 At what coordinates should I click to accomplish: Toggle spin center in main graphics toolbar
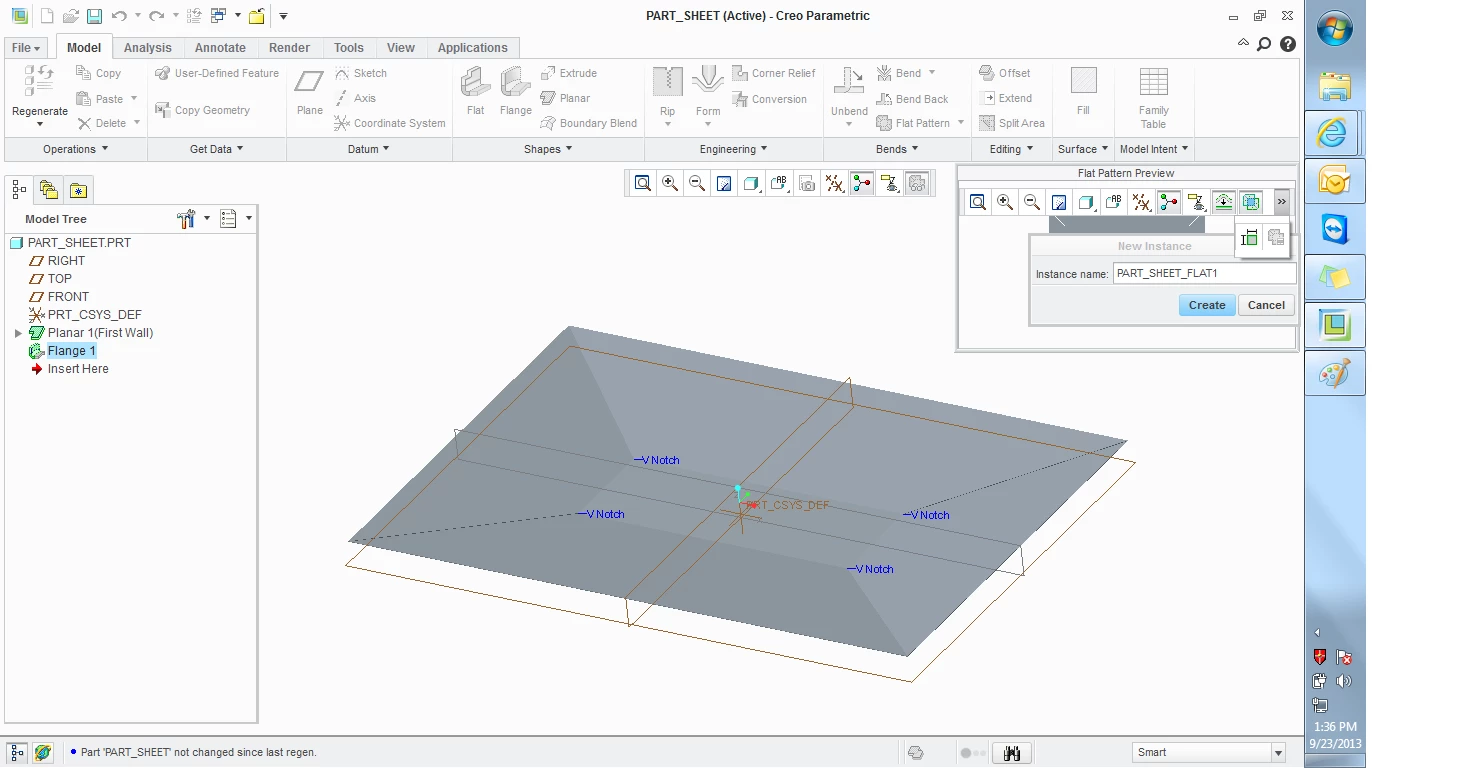tap(862, 183)
